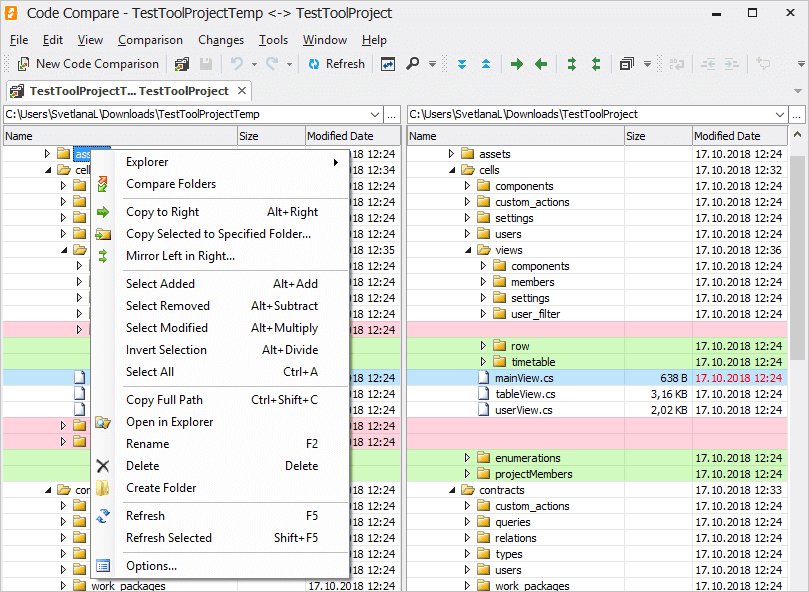Click the green Copy to Right arrow in toolbar
The width and height of the screenshot is (809, 592).
(x=517, y=64)
